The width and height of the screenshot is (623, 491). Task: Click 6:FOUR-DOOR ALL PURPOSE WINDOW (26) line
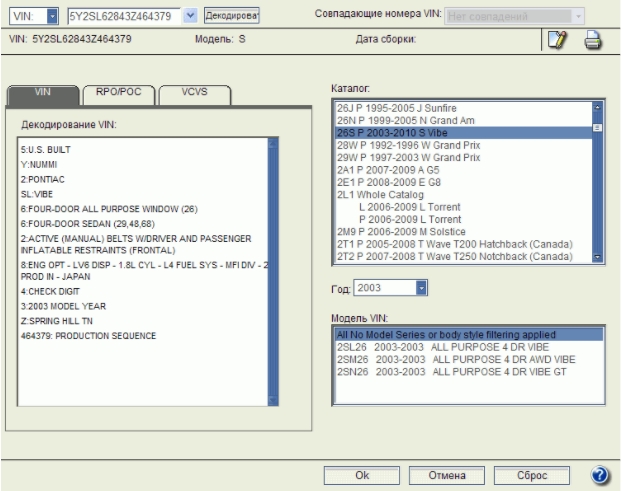pyautogui.click(x=109, y=209)
